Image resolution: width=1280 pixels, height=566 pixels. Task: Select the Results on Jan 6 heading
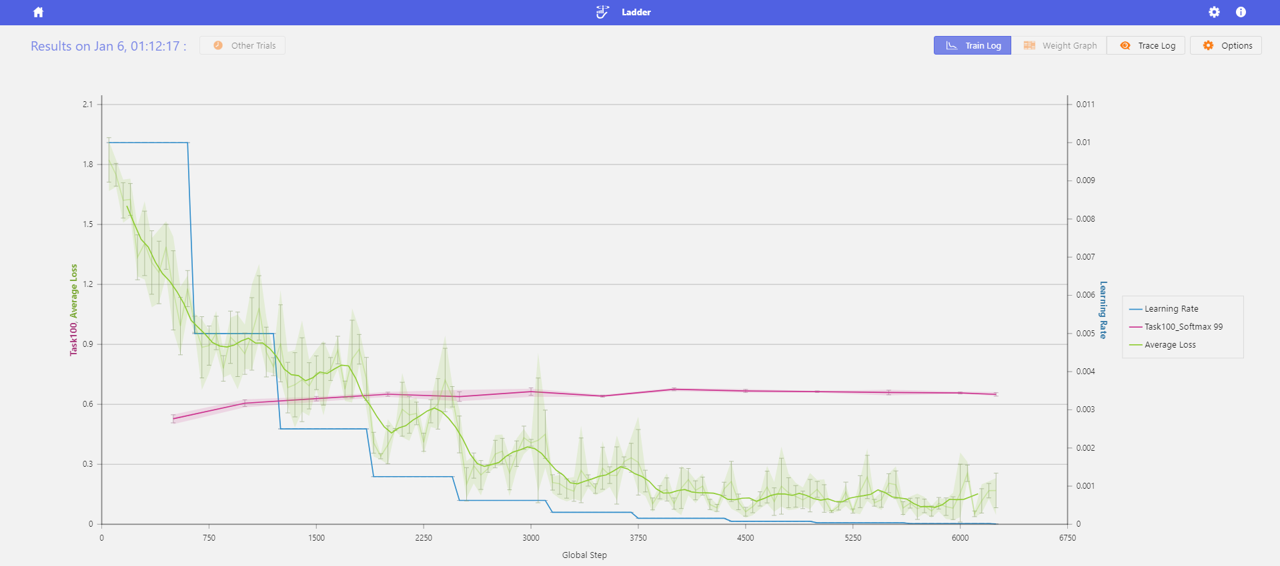108,46
